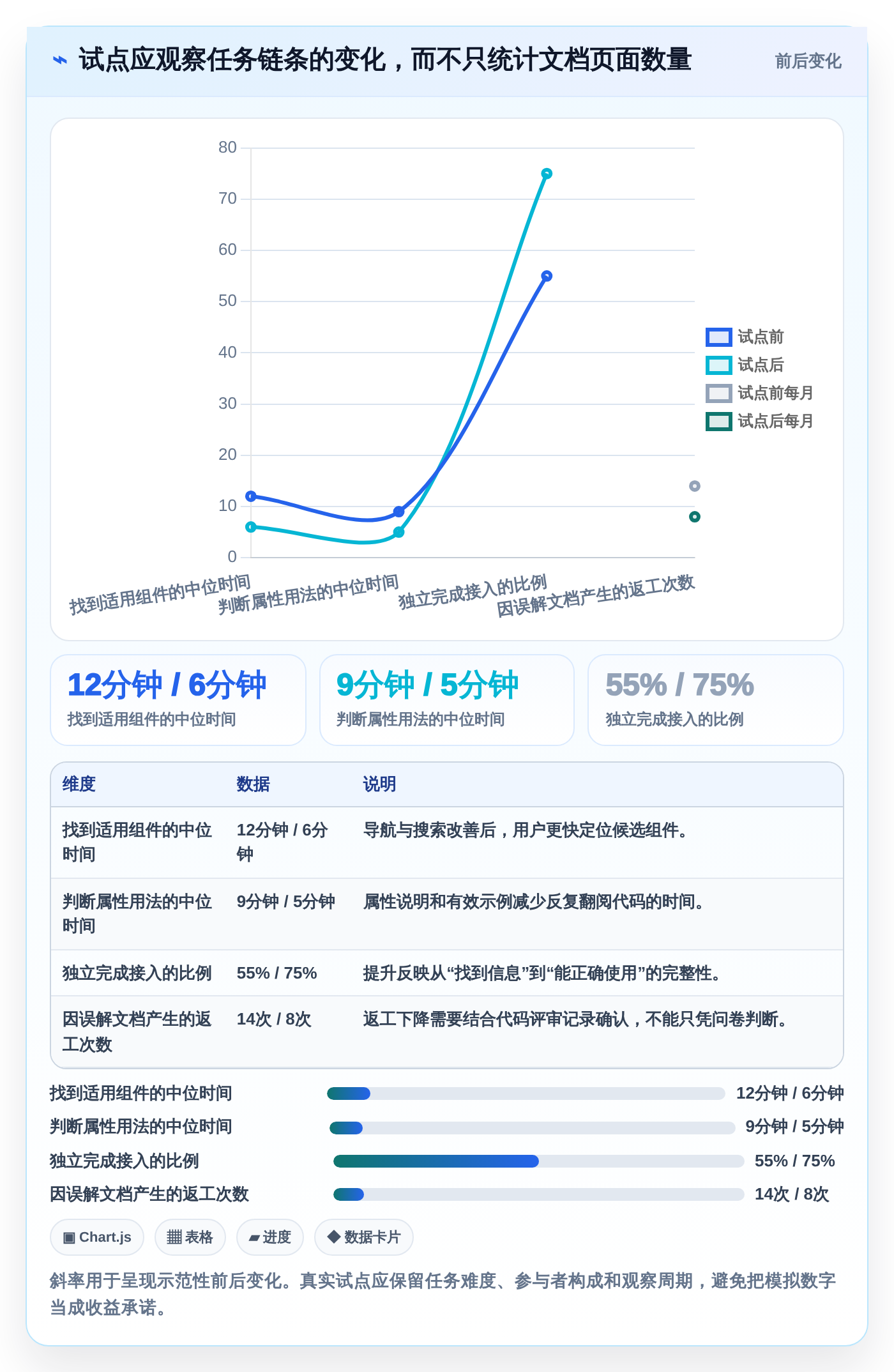This screenshot has width=894, height=1372.
Task: Click the Chart.js tag chip
Action: (97, 1237)
